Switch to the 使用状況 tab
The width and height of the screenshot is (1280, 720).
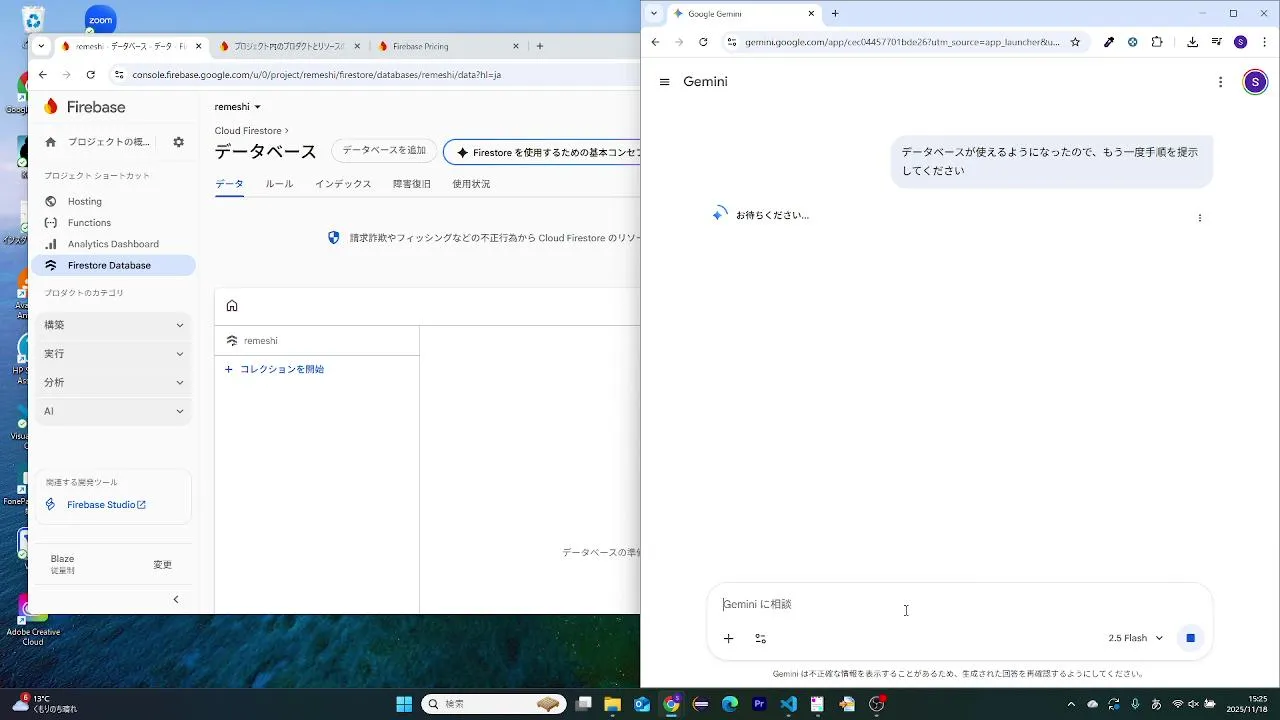pyautogui.click(x=471, y=184)
